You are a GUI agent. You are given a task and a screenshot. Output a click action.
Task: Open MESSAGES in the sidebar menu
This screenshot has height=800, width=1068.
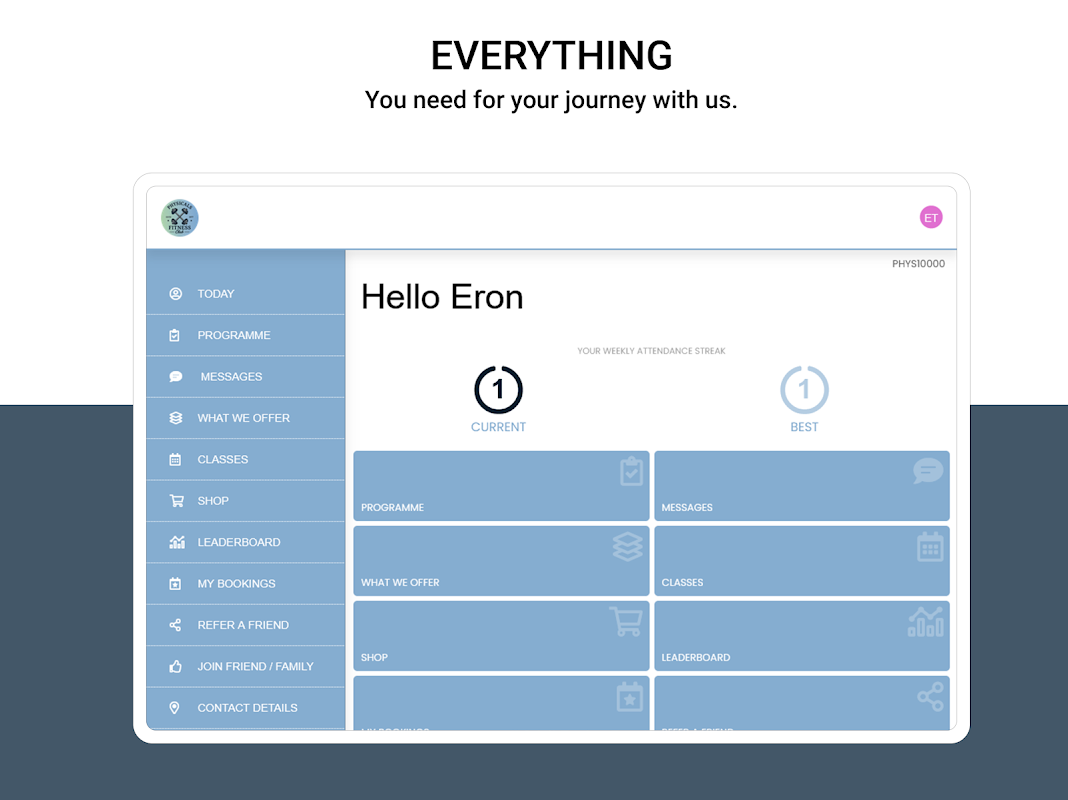coord(246,377)
